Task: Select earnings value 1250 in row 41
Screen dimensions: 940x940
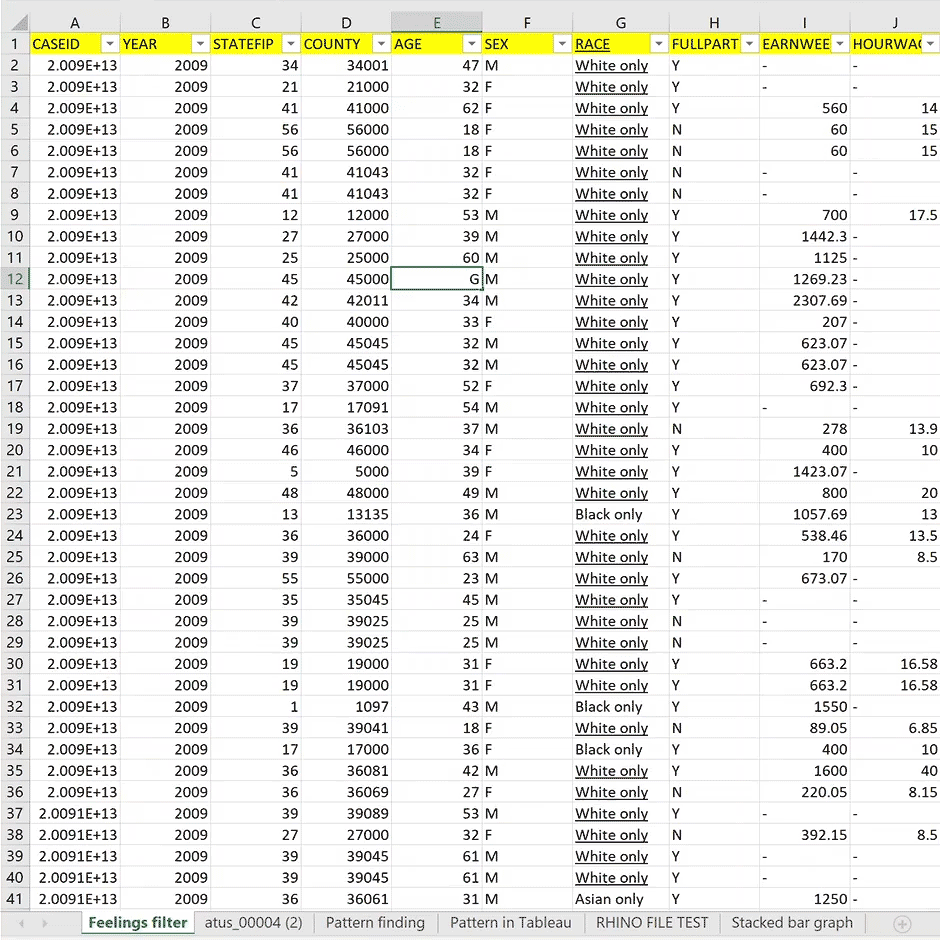Action: click(805, 899)
